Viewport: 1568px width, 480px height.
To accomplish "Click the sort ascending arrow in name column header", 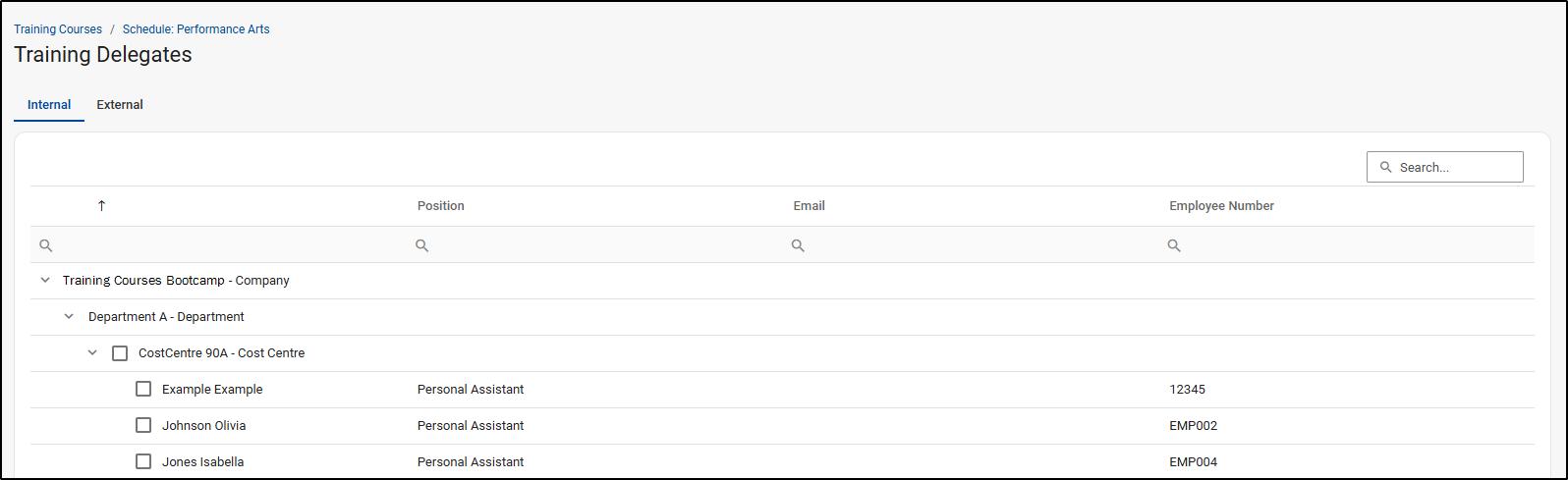I will (x=101, y=205).
